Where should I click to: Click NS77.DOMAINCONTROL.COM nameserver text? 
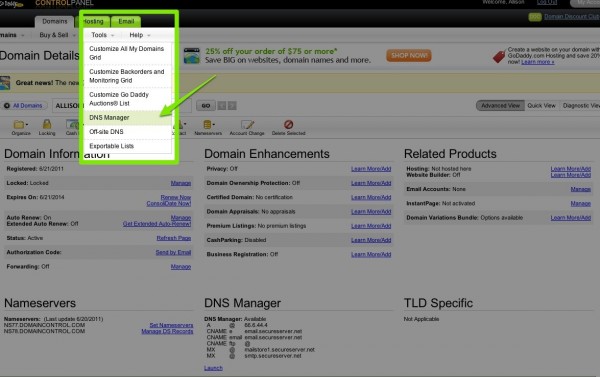[44, 325]
